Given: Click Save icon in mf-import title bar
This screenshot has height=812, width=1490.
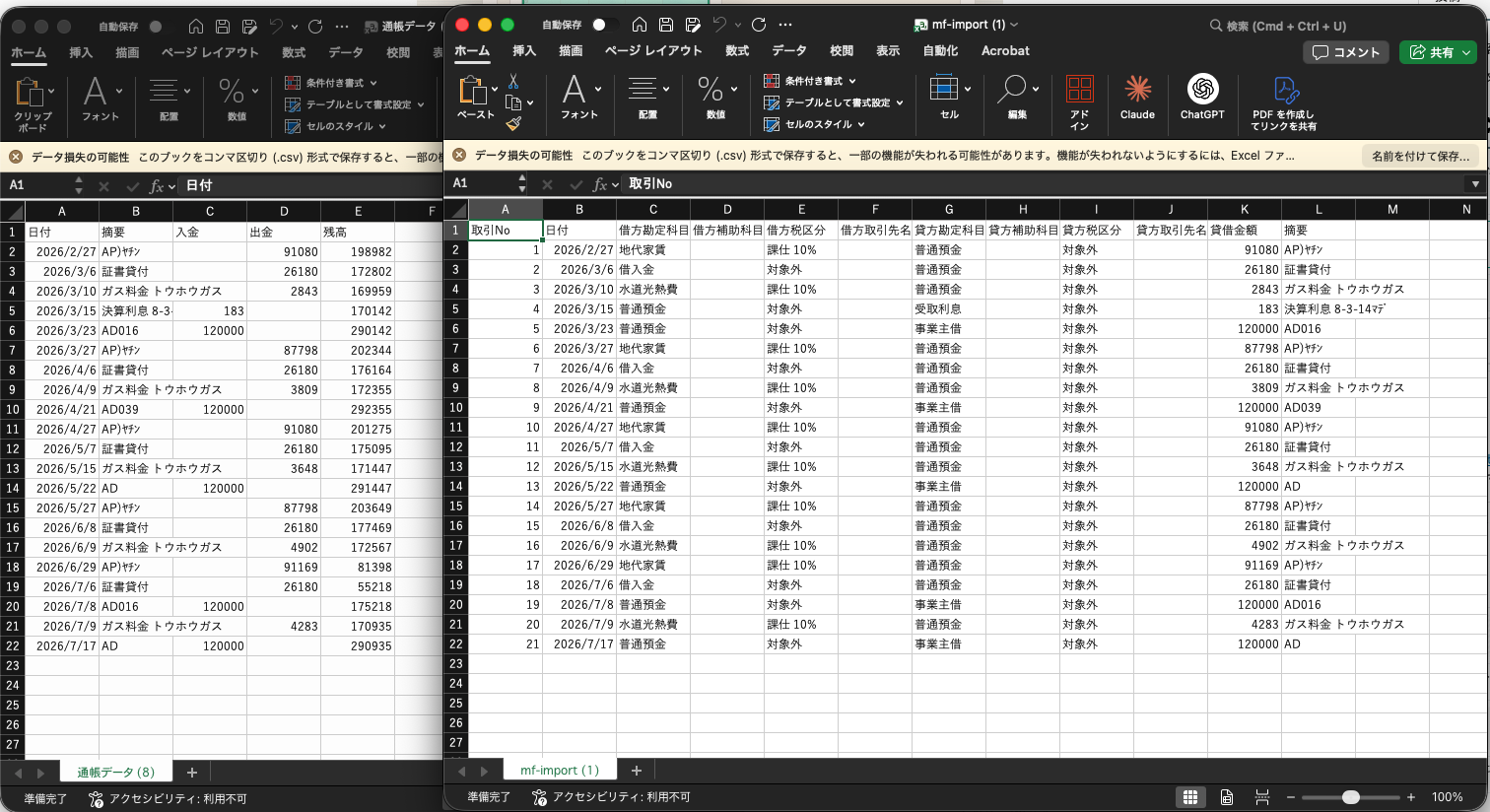Looking at the screenshot, I should 666,25.
